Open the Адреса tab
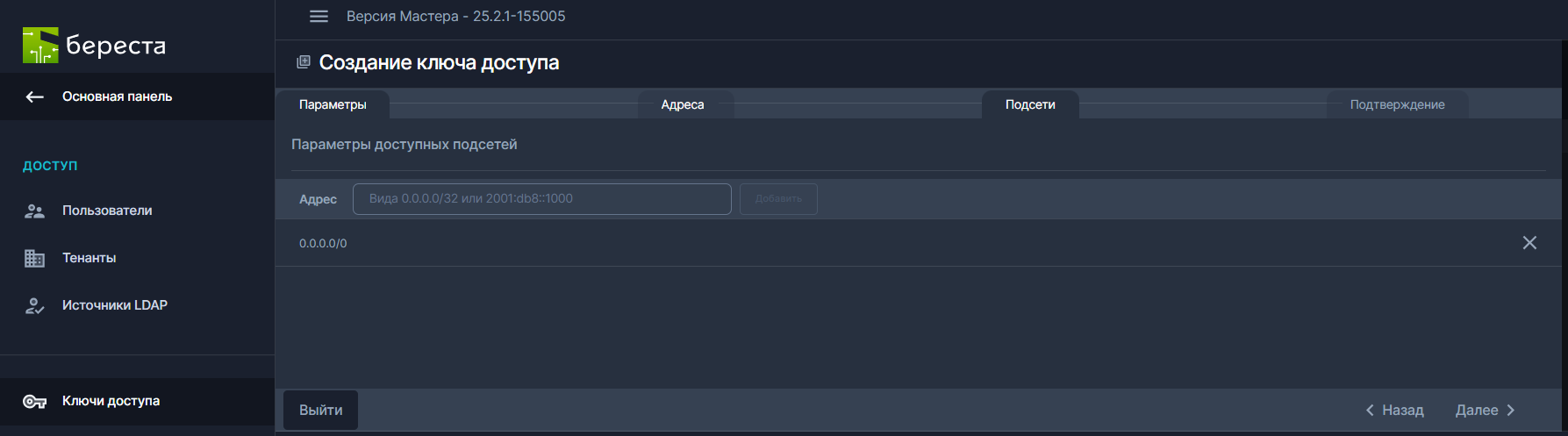The width and height of the screenshot is (1568, 436). point(683,104)
